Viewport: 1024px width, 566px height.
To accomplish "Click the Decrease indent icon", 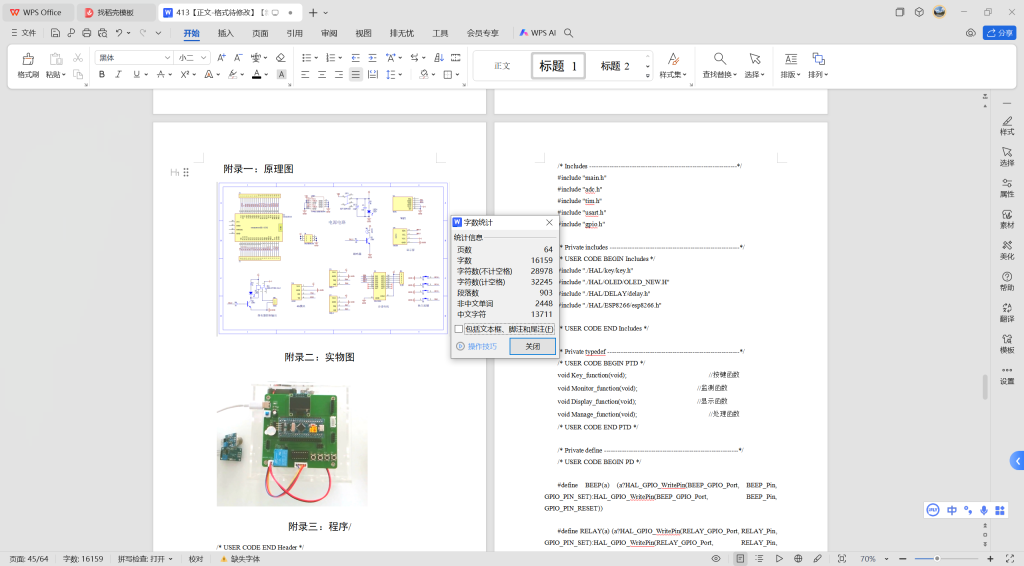I will (355, 57).
